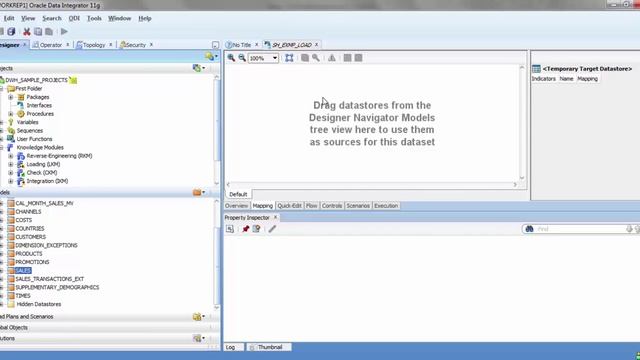The width and height of the screenshot is (640, 360).
Task: Expand the Procedures node
Action: (x=11, y=114)
